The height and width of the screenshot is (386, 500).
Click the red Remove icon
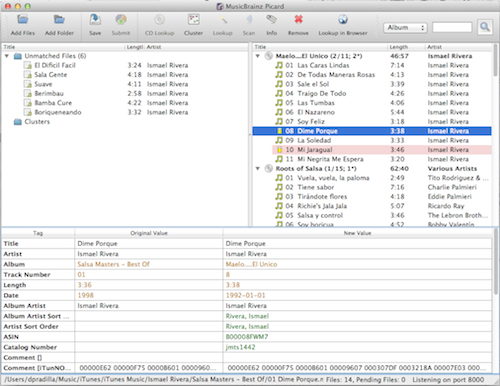[x=298, y=20]
